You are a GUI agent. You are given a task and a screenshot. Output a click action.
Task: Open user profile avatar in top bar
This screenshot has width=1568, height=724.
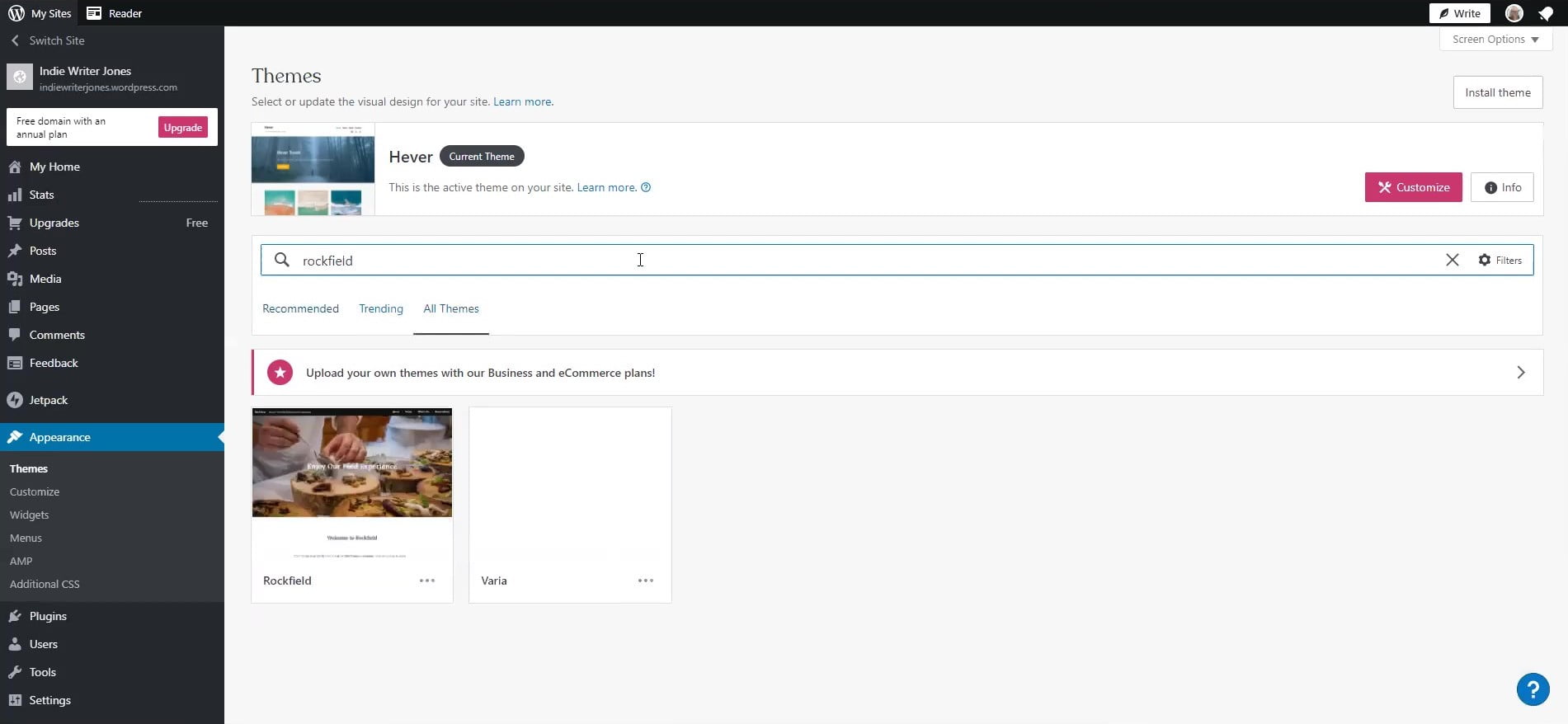(x=1514, y=13)
